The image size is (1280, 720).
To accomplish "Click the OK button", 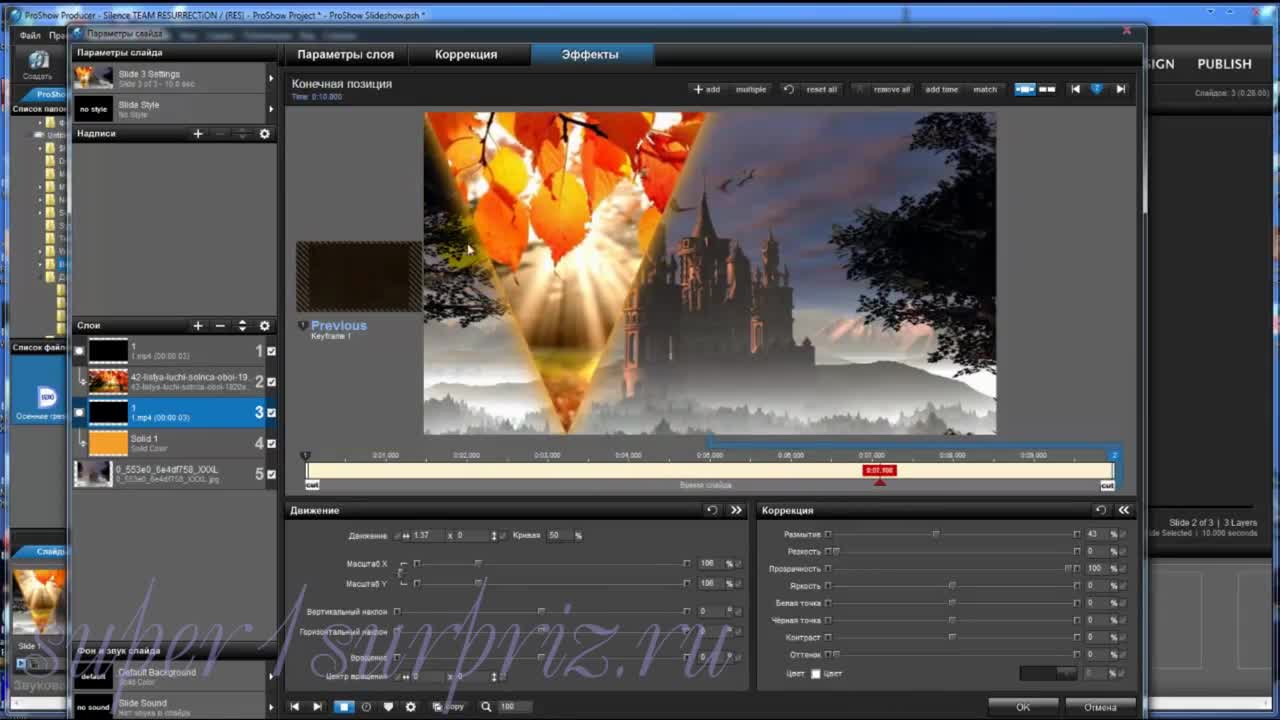I will [1023, 707].
